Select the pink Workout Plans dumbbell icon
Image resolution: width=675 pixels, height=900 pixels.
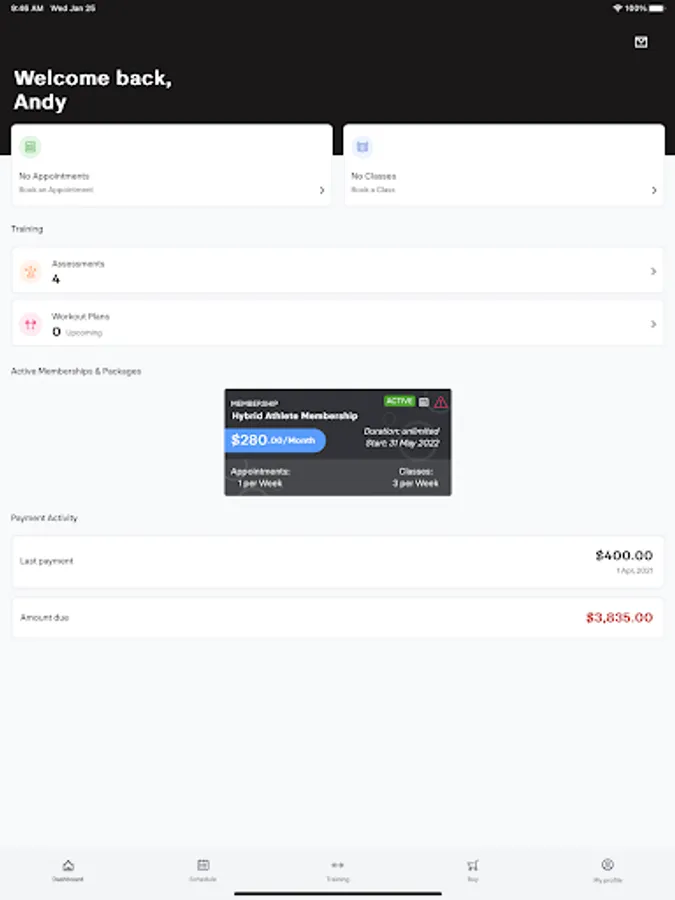(x=30, y=324)
